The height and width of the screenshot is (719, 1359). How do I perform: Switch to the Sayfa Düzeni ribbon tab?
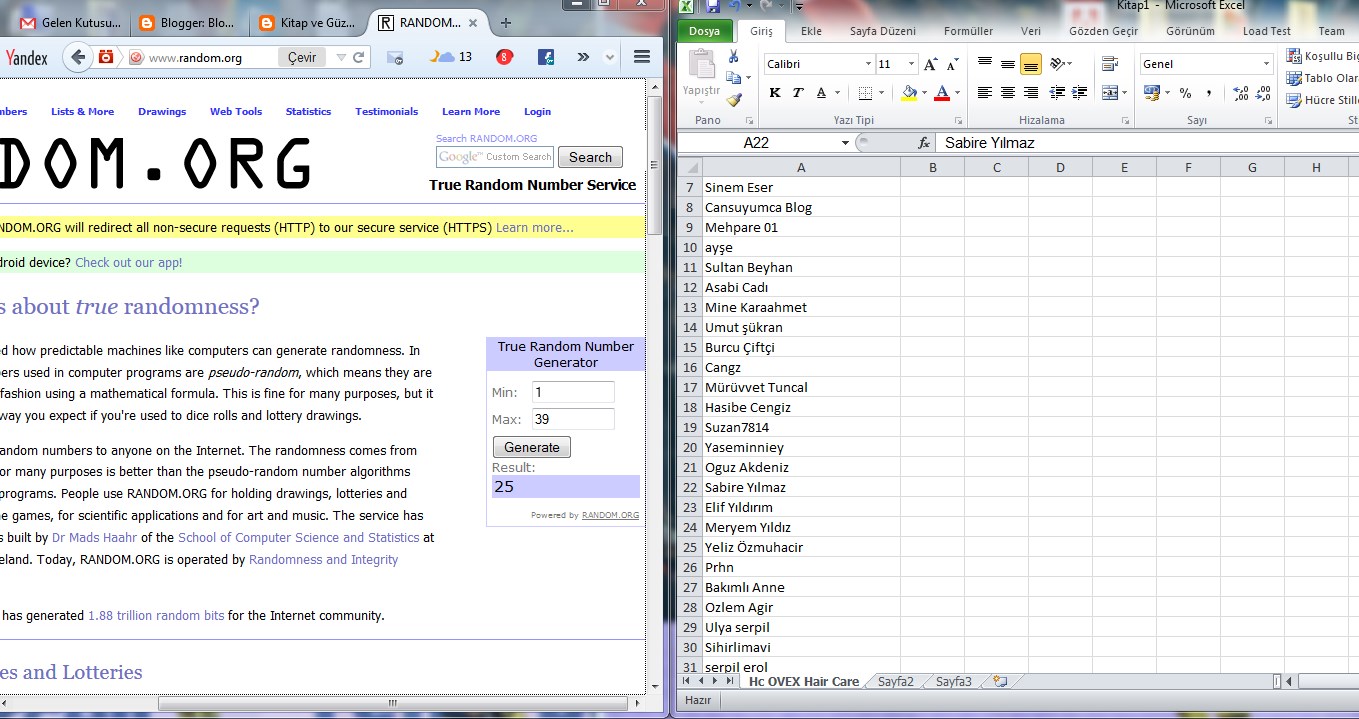(x=883, y=31)
